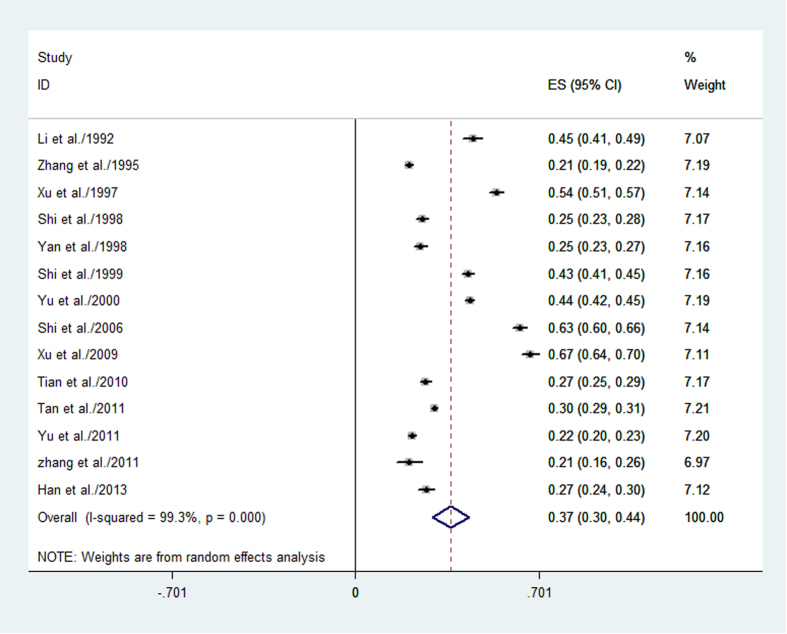Click the weight '7.11' for Xu et al./2009
This screenshot has width=787, height=634.
(697, 354)
